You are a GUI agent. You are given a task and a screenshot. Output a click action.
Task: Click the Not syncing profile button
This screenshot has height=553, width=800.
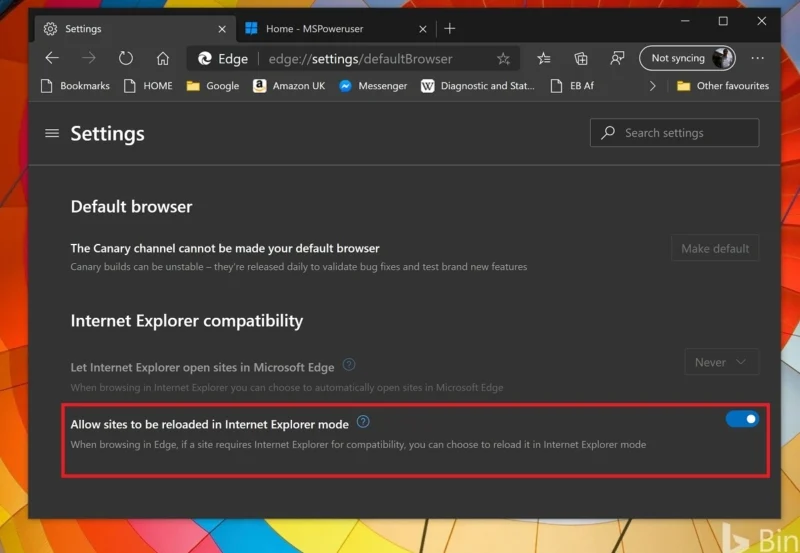[687, 58]
